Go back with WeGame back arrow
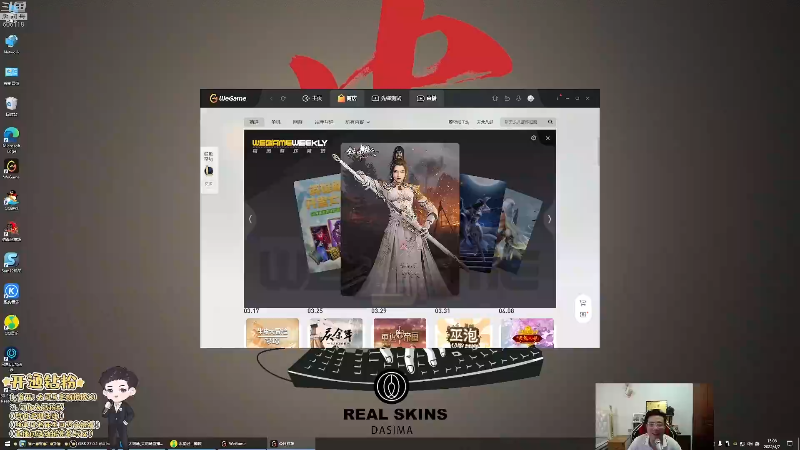 point(271,98)
